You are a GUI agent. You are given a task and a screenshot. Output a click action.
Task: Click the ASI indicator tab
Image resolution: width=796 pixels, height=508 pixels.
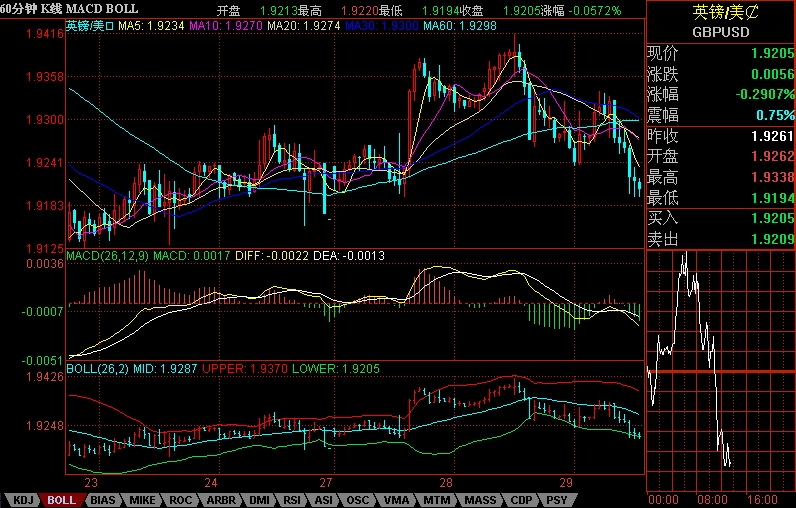325,499
